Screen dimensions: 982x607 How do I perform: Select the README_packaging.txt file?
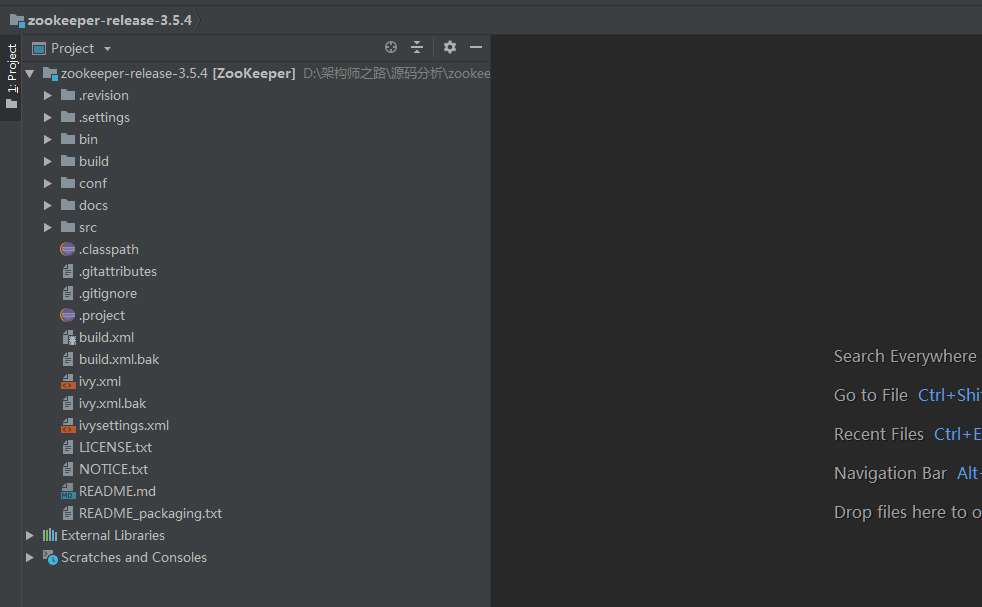tap(150, 513)
